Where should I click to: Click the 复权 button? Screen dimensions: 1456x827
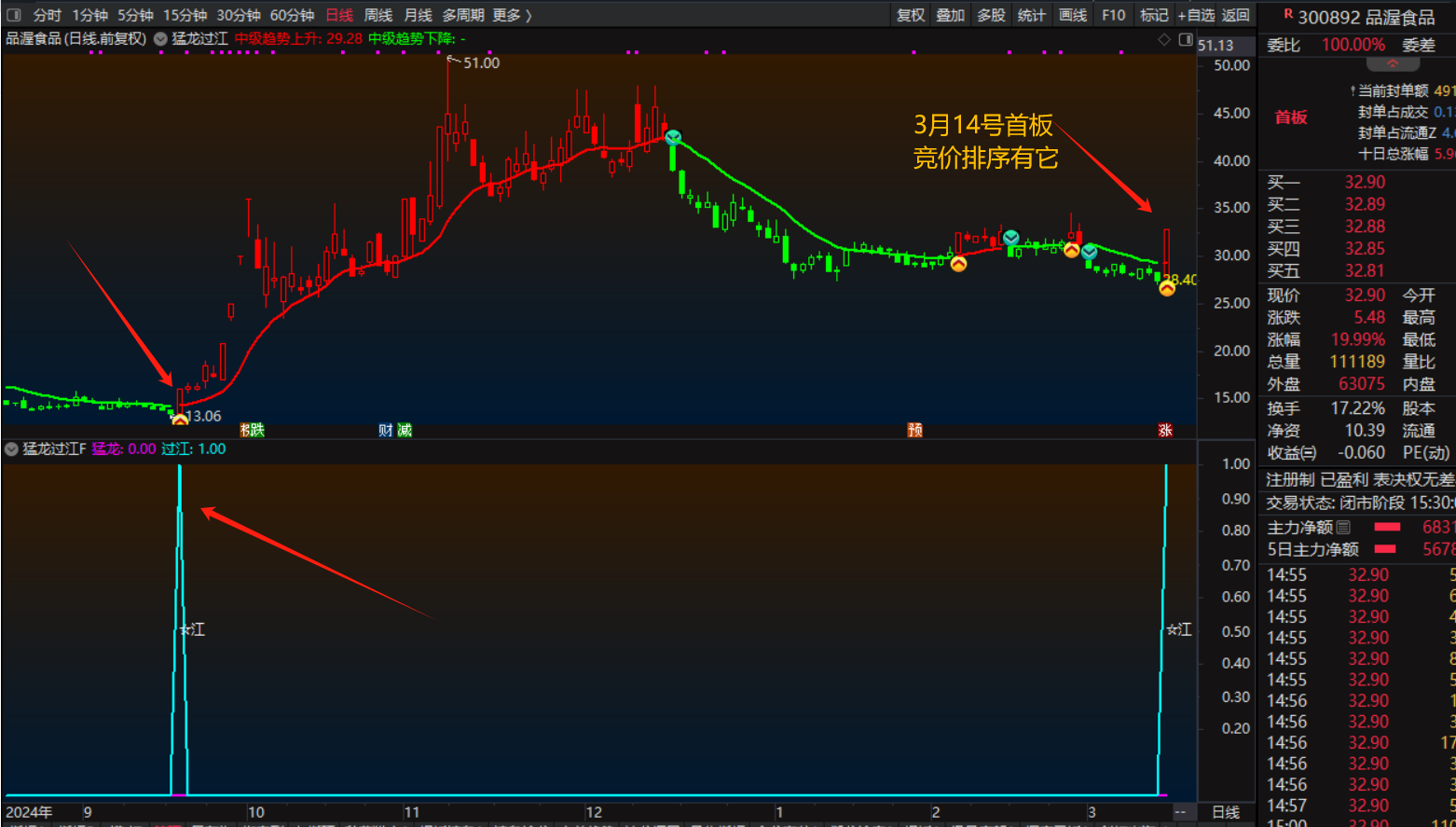[x=910, y=15]
